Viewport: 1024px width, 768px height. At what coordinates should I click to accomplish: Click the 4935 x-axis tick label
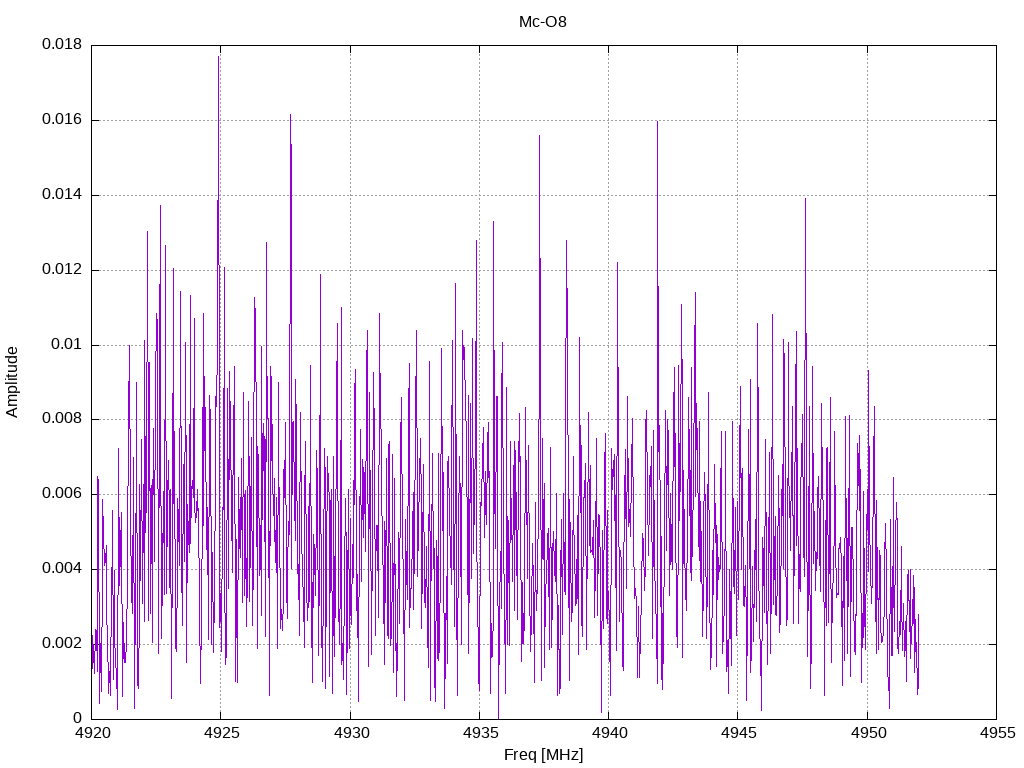[480, 733]
